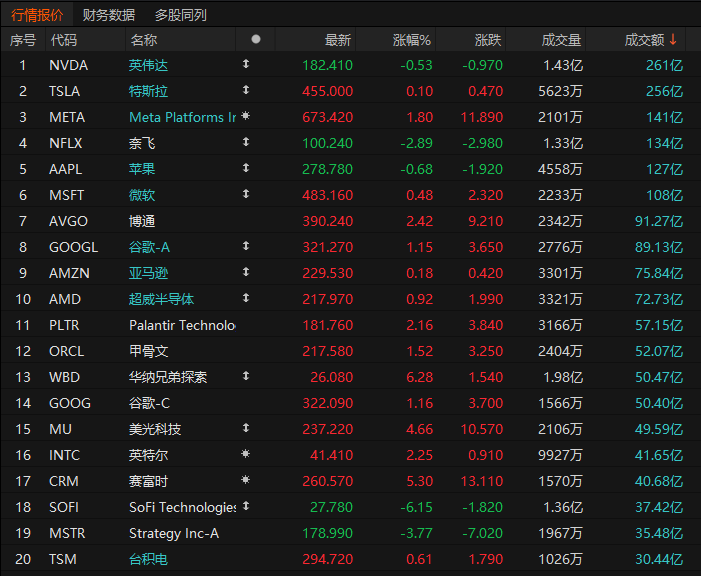Open the 亚马逊 stock name link
The height and width of the screenshot is (576, 701).
pyautogui.click(x=148, y=273)
